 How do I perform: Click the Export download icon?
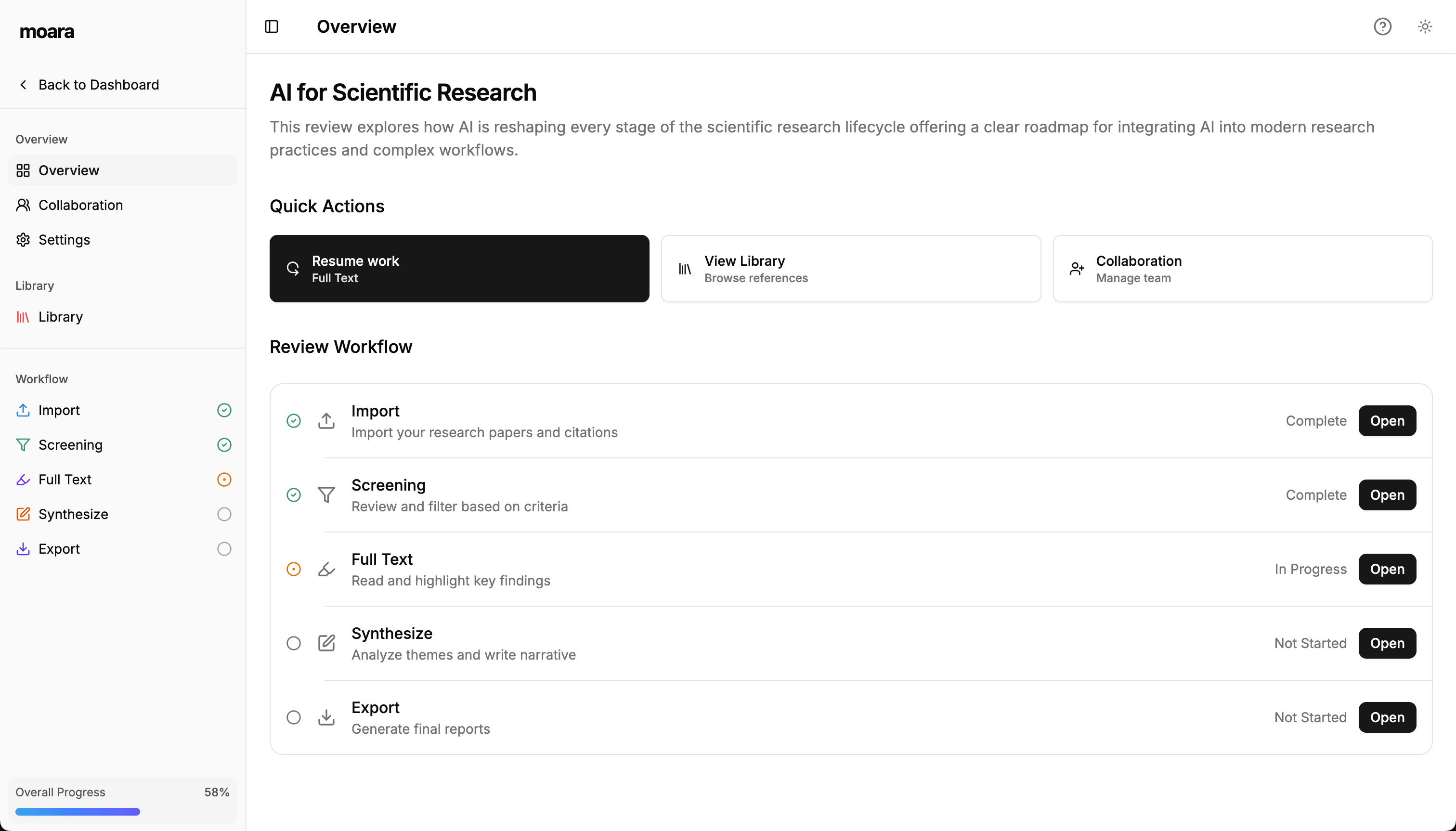[326, 717]
